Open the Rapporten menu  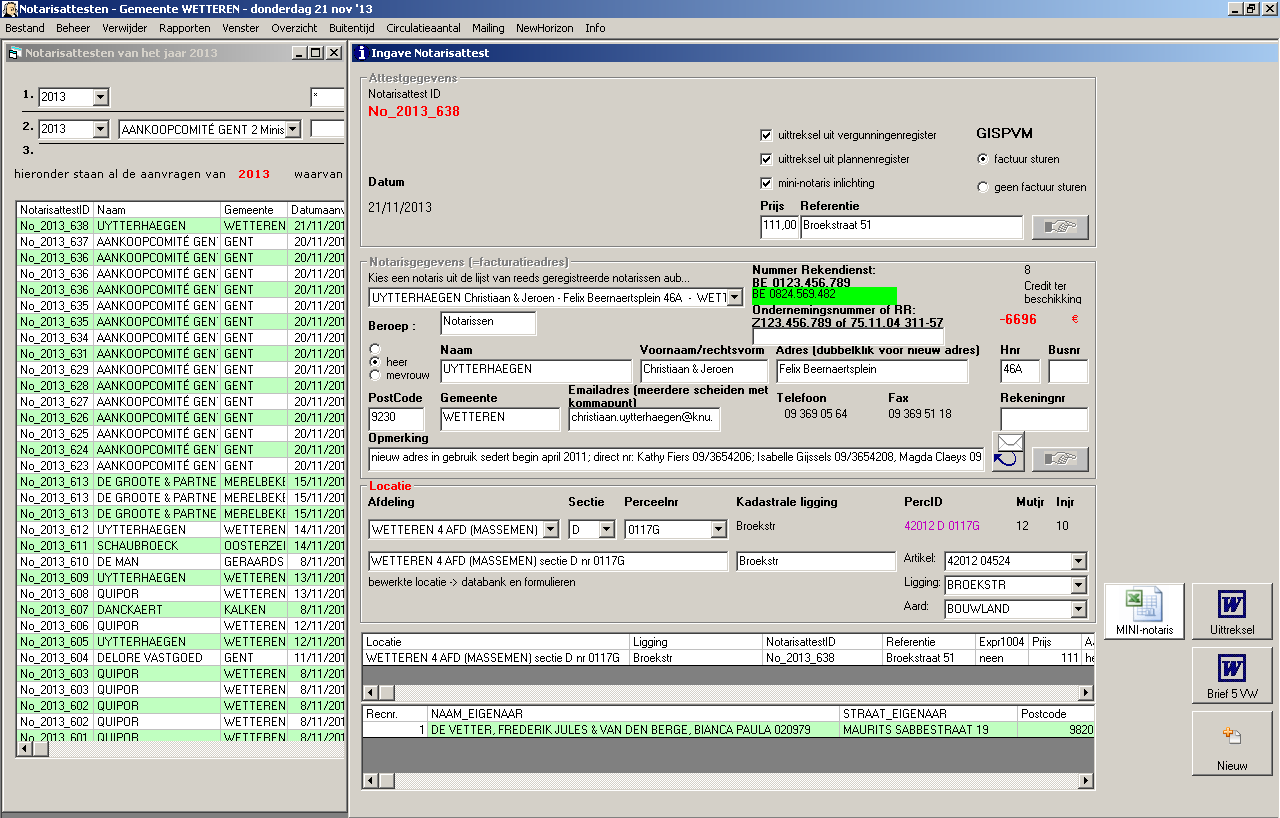click(x=184, y=28)
